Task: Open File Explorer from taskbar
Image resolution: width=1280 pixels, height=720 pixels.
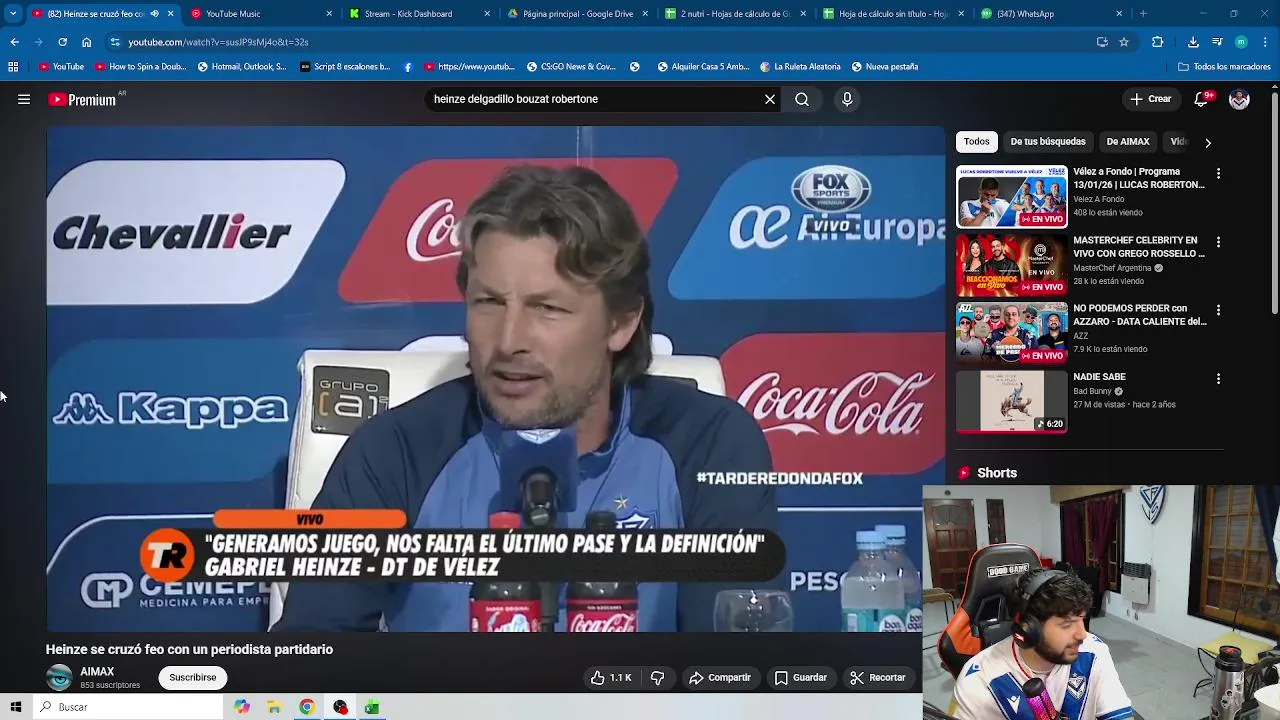Action: pyautogui.click(x=274, y=707)
